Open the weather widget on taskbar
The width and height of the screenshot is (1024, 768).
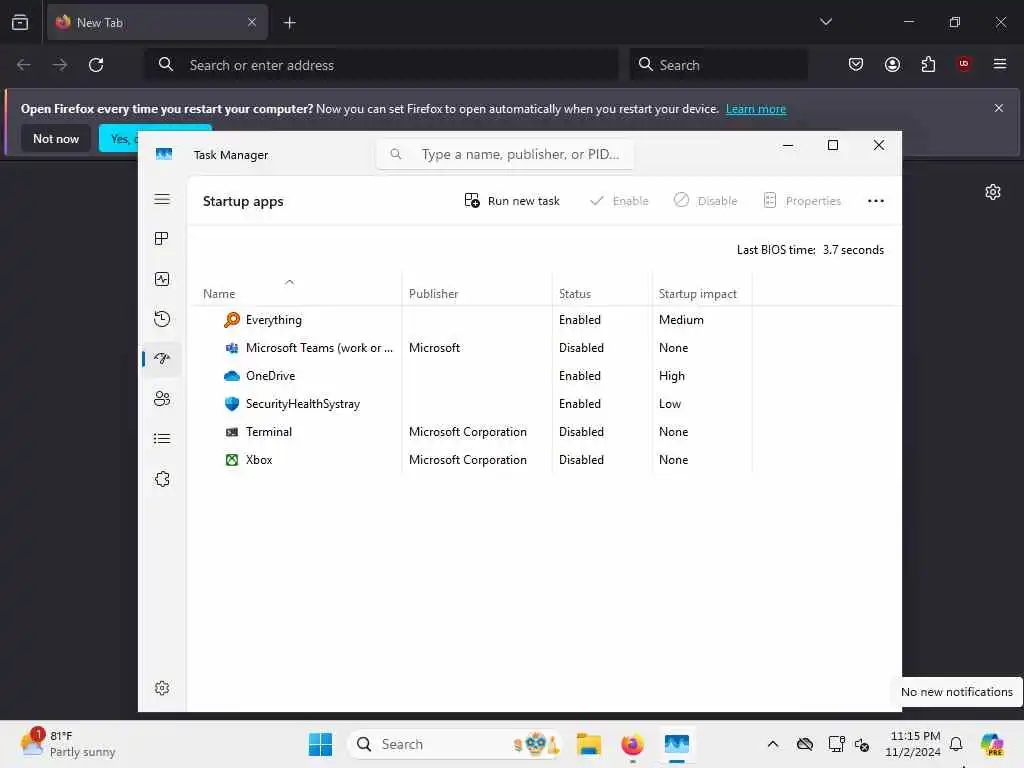pos(69,744)
